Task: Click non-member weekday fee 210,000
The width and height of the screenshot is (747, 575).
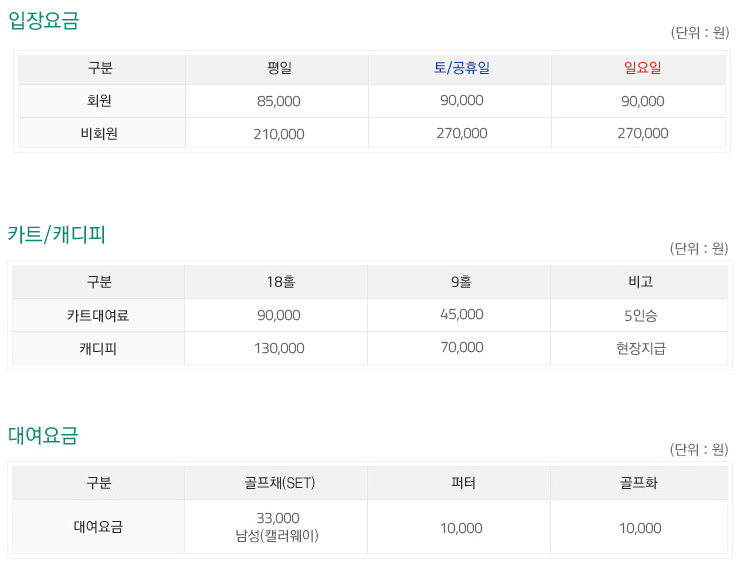Action: pyautogui.click(x=279, y=134)
